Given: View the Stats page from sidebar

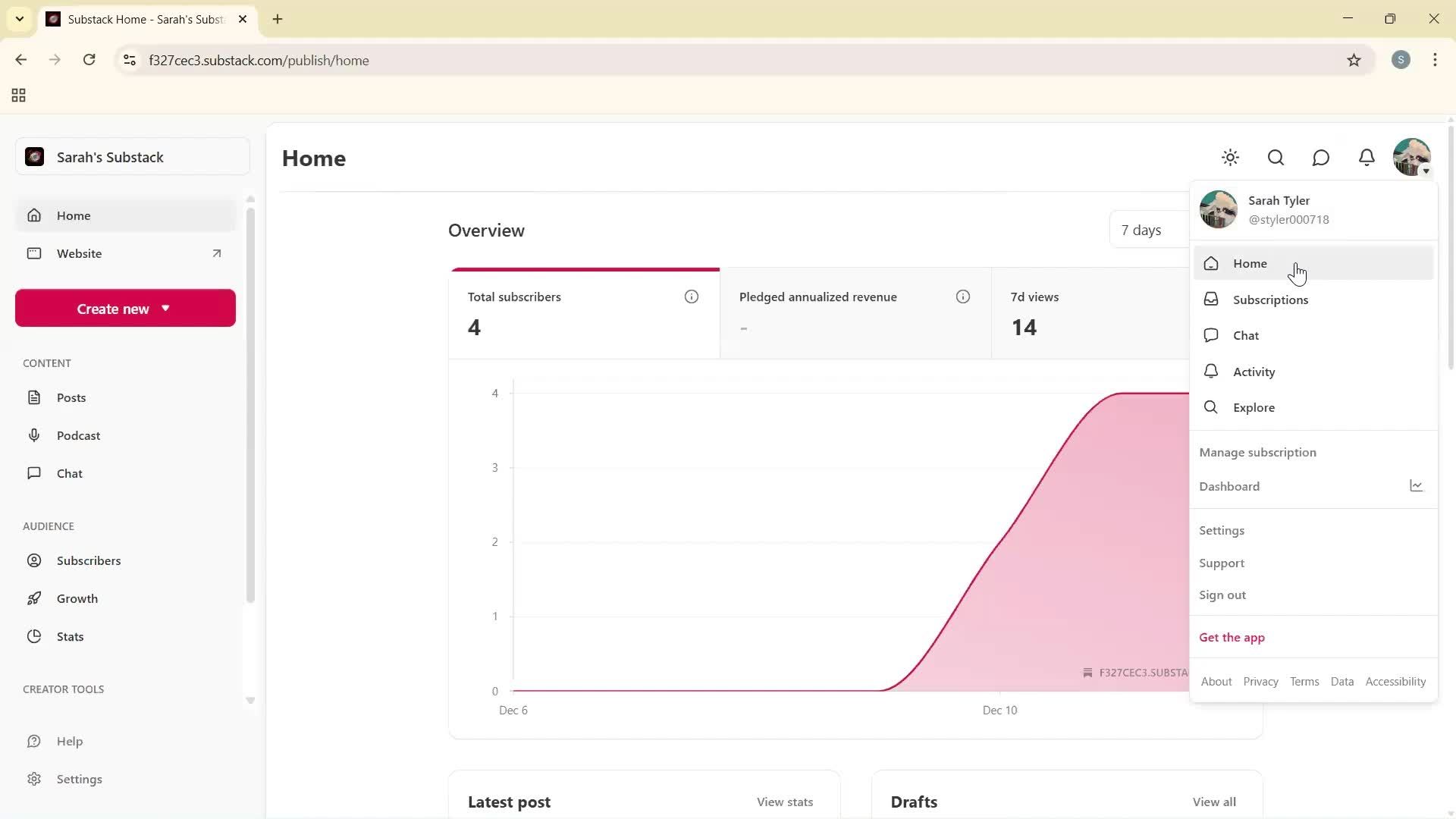Looking at the screenshot, I should point(70,635).
